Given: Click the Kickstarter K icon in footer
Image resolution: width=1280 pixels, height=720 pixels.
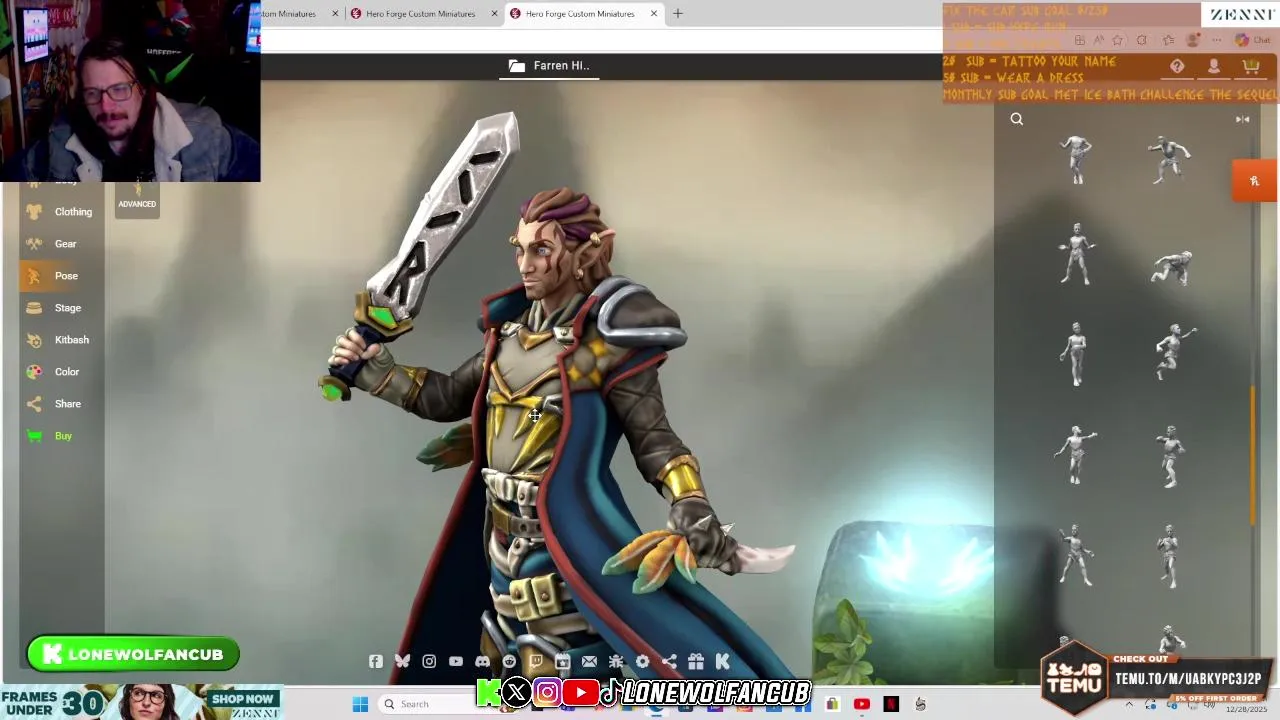Looking at the screenshot, I should click(x=722, y=661).
